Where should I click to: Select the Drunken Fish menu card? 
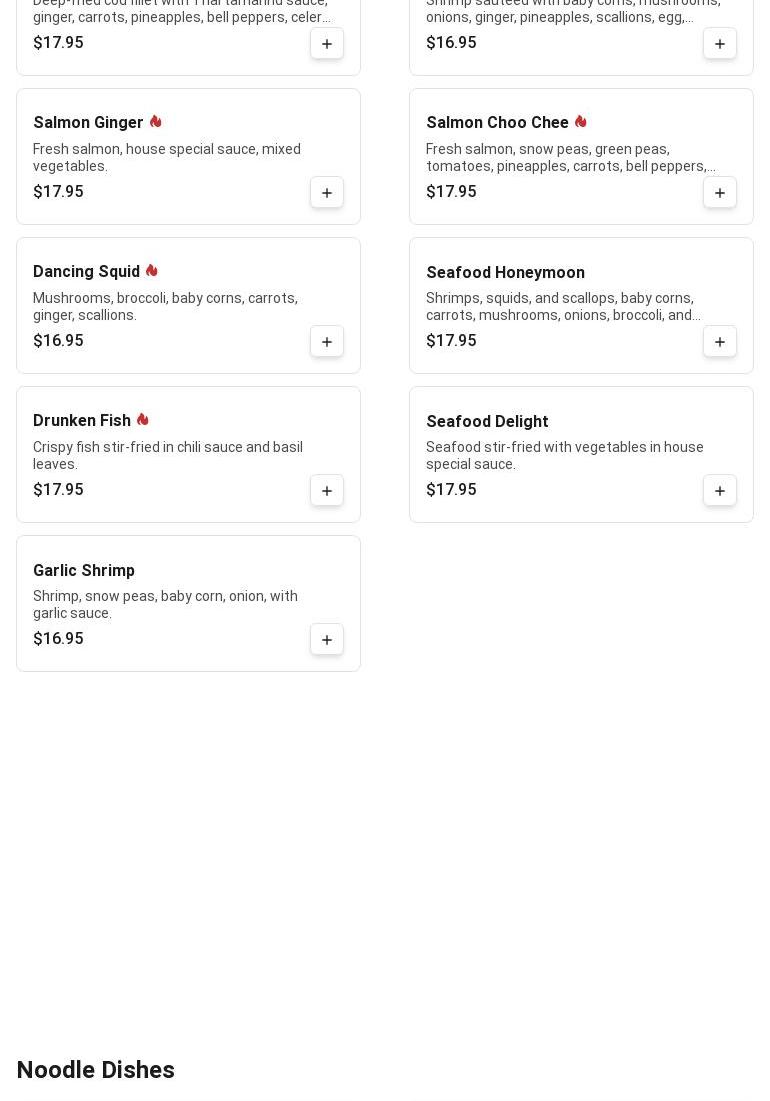188,454
